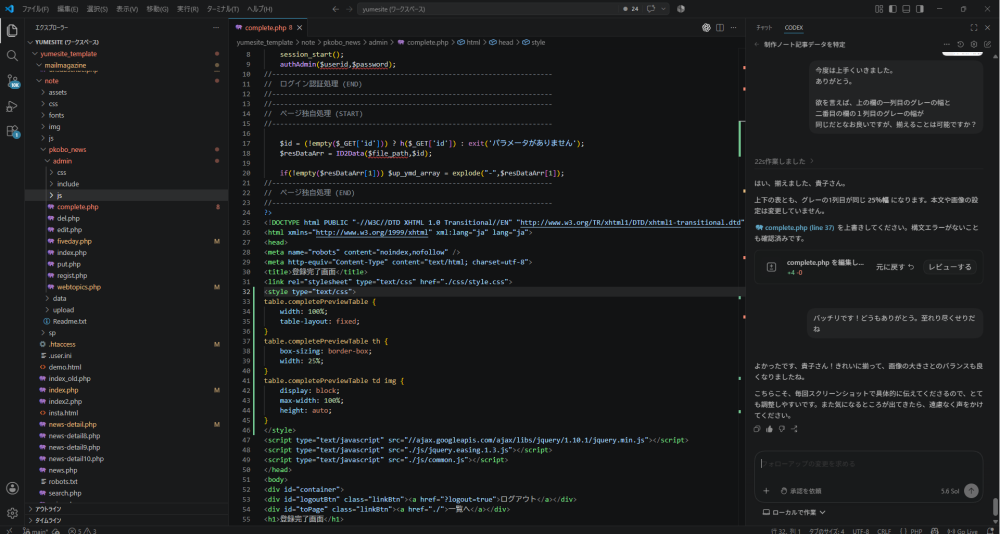Open Run and Debug view

point(12,106)
